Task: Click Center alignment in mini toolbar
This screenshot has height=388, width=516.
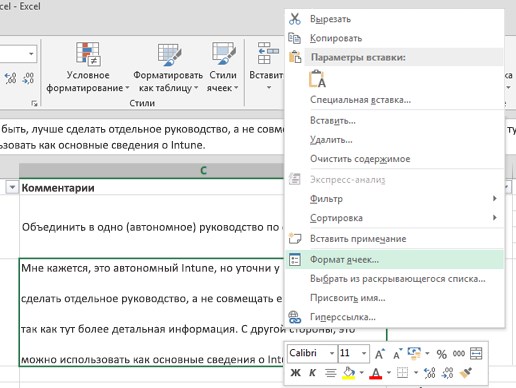Action: point(330,373)
